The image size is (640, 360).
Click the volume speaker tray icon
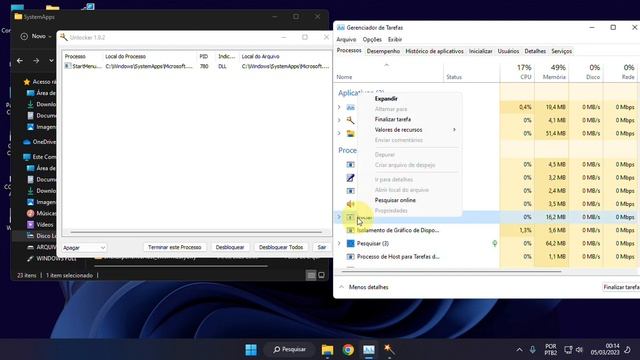[x=579, y=350]
